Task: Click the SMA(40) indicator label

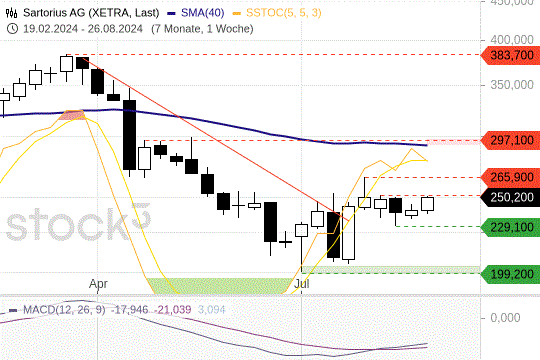Action: (x=202, y=13)
